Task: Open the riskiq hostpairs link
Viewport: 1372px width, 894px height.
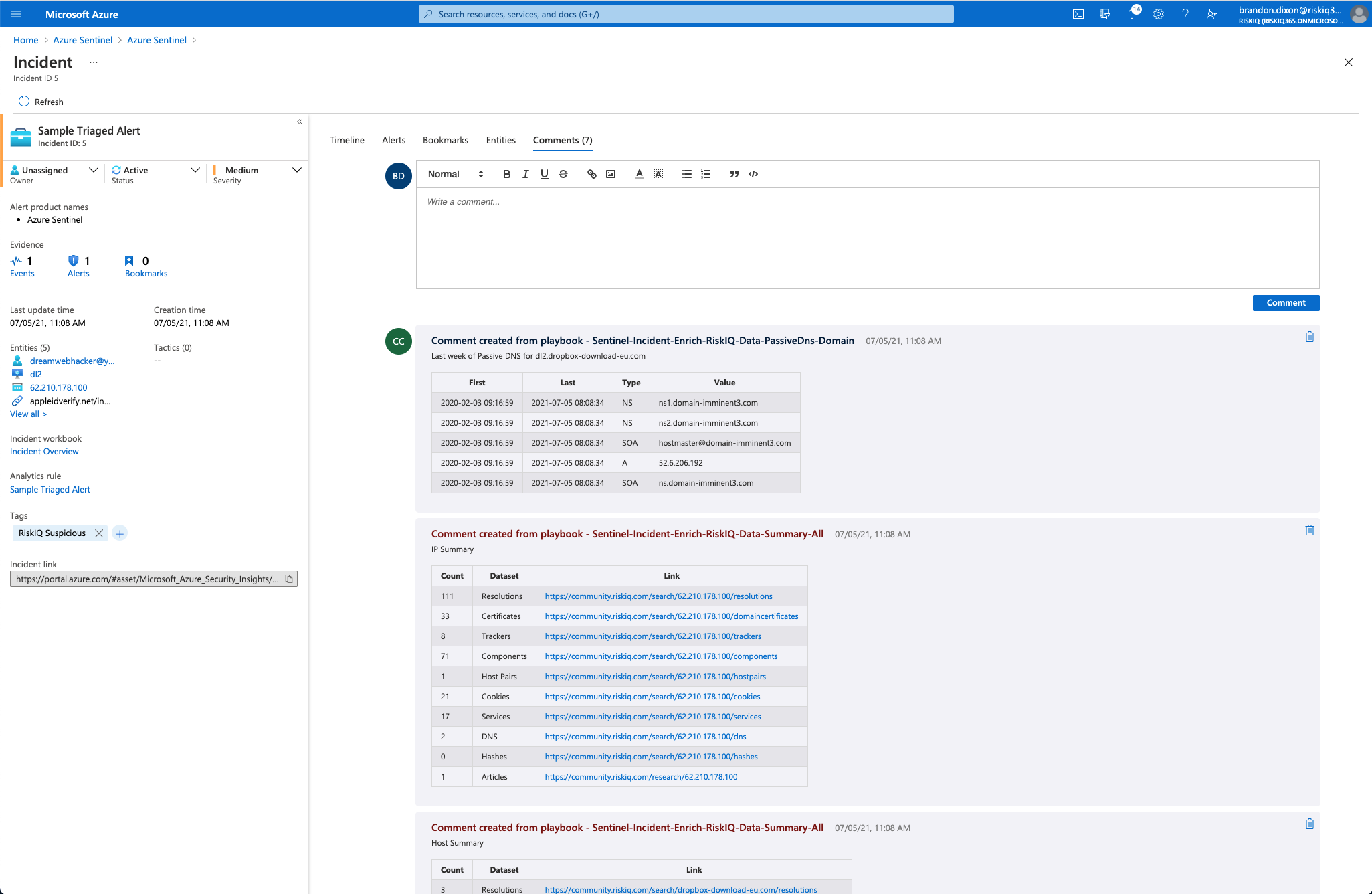Action: pyautogui.click(x=656, y=677)
